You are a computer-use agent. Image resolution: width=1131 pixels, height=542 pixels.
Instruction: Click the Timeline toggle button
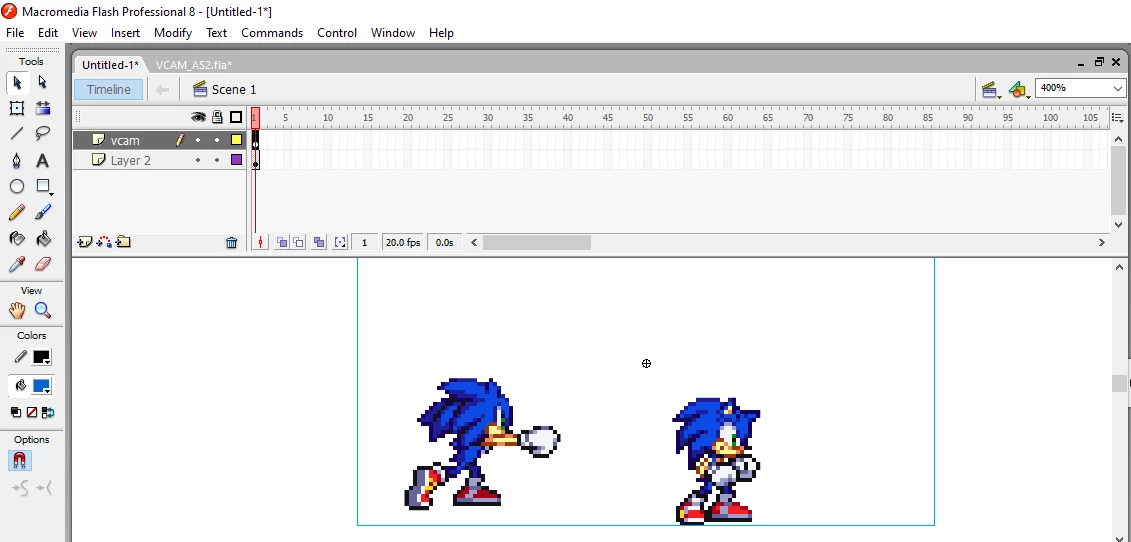(109, 89)
